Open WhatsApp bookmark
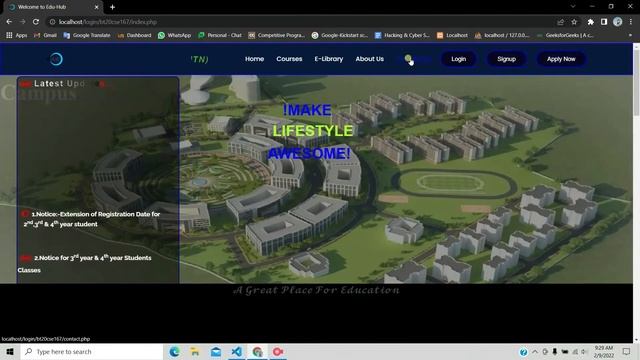The height and width of the screenshot is (360, 640). click(x=174, y=36)
